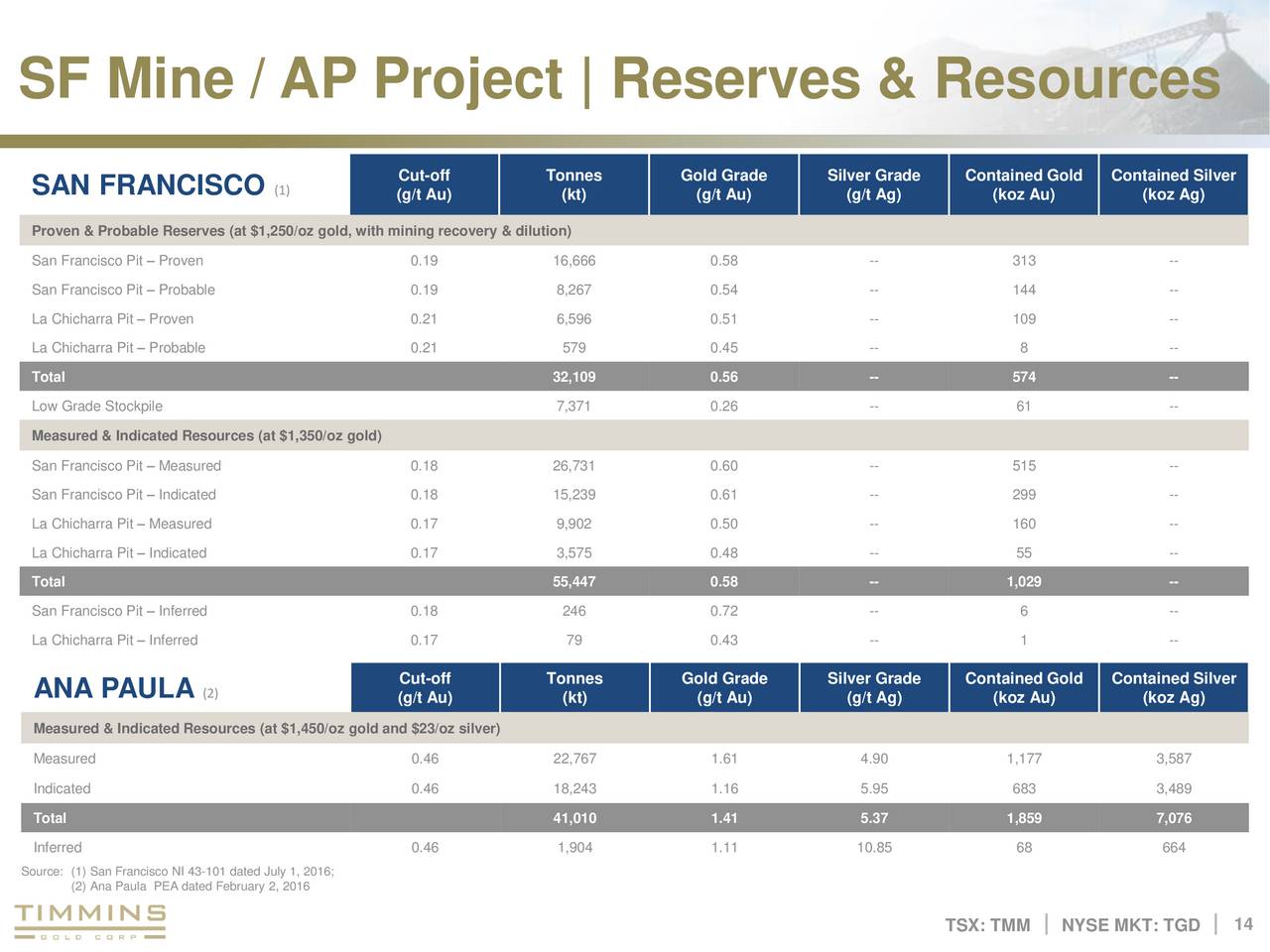Click the 'La Chicharra Pit – Inferred' row label

click(x=114, y=641)
